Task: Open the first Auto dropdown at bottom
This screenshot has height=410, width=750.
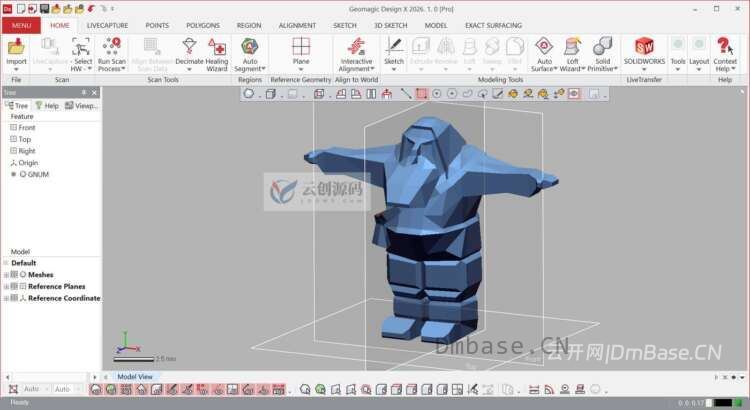Action: (46, 389)
